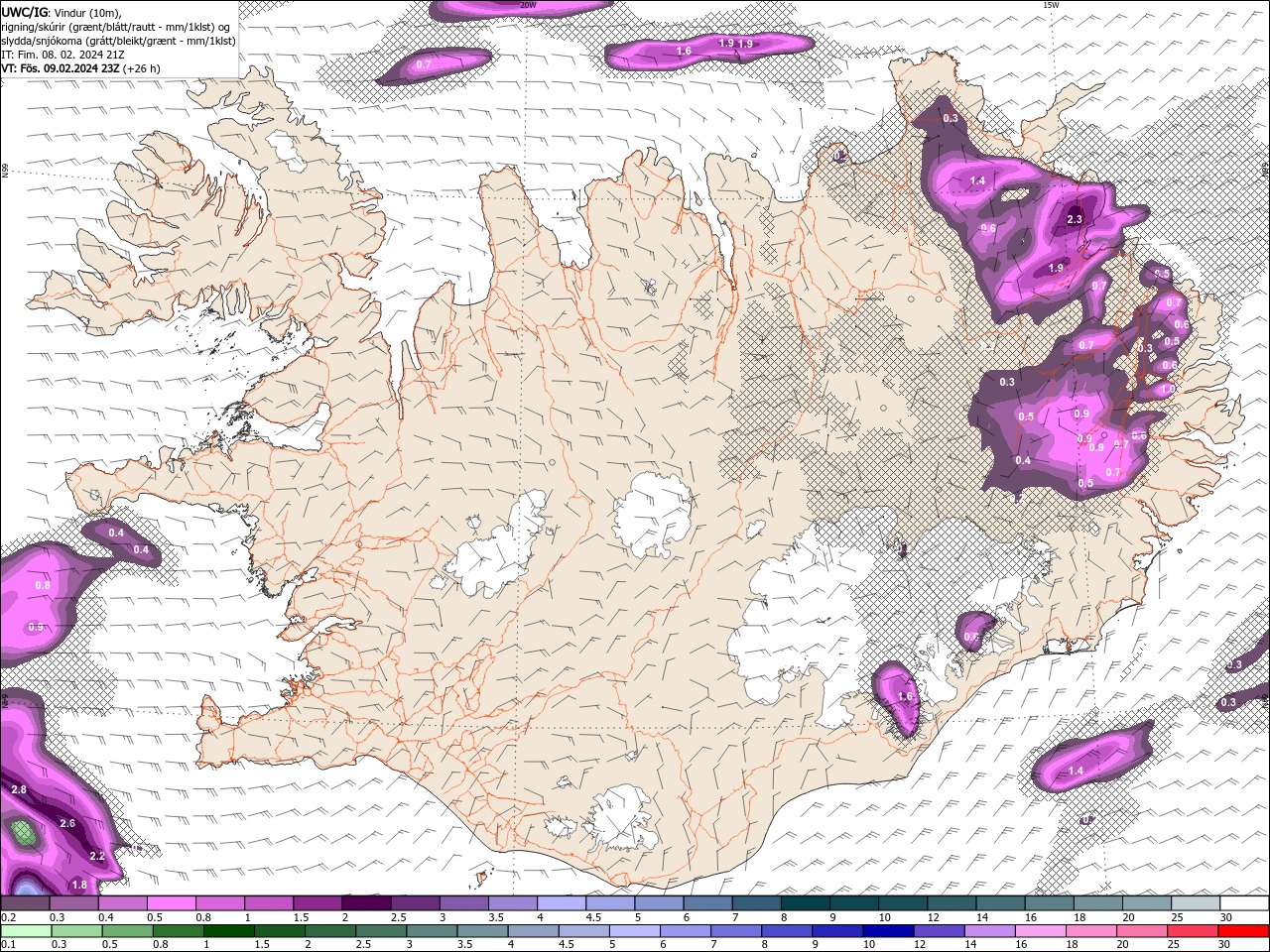
Task: Click the dark green swatch labeled 1 in the rain scale
Action: [x=228, y=931]
